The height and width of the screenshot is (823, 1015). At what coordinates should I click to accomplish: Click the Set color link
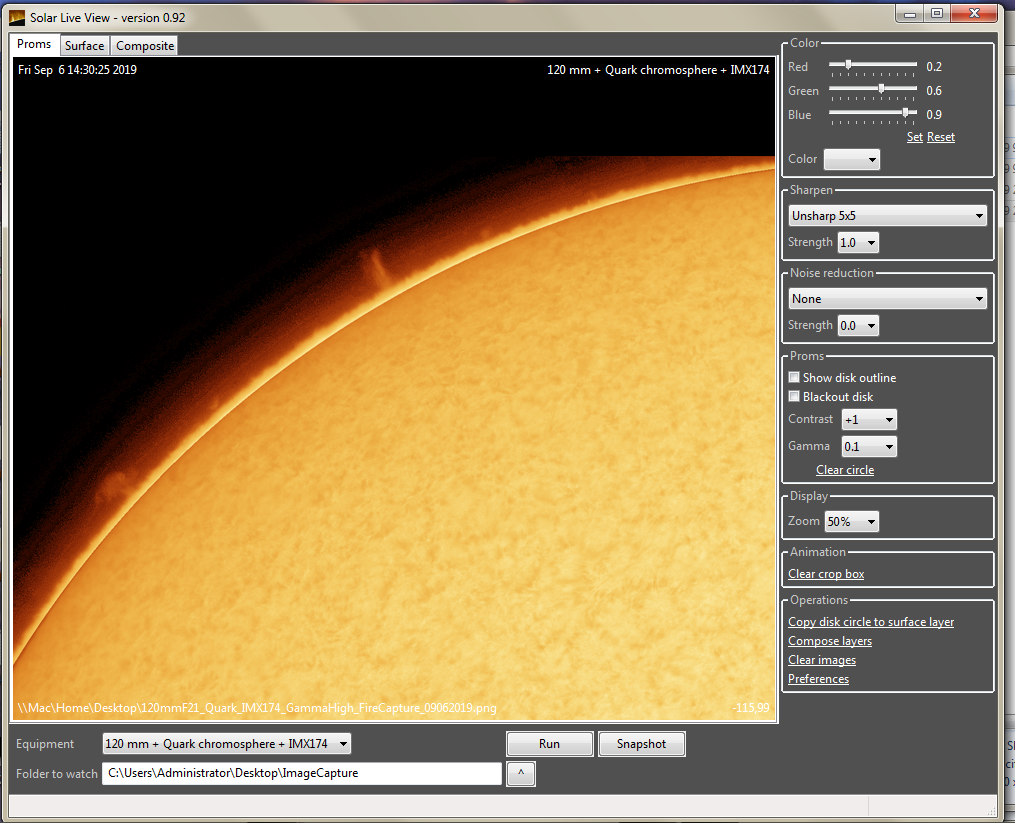[x=914, y=137]
